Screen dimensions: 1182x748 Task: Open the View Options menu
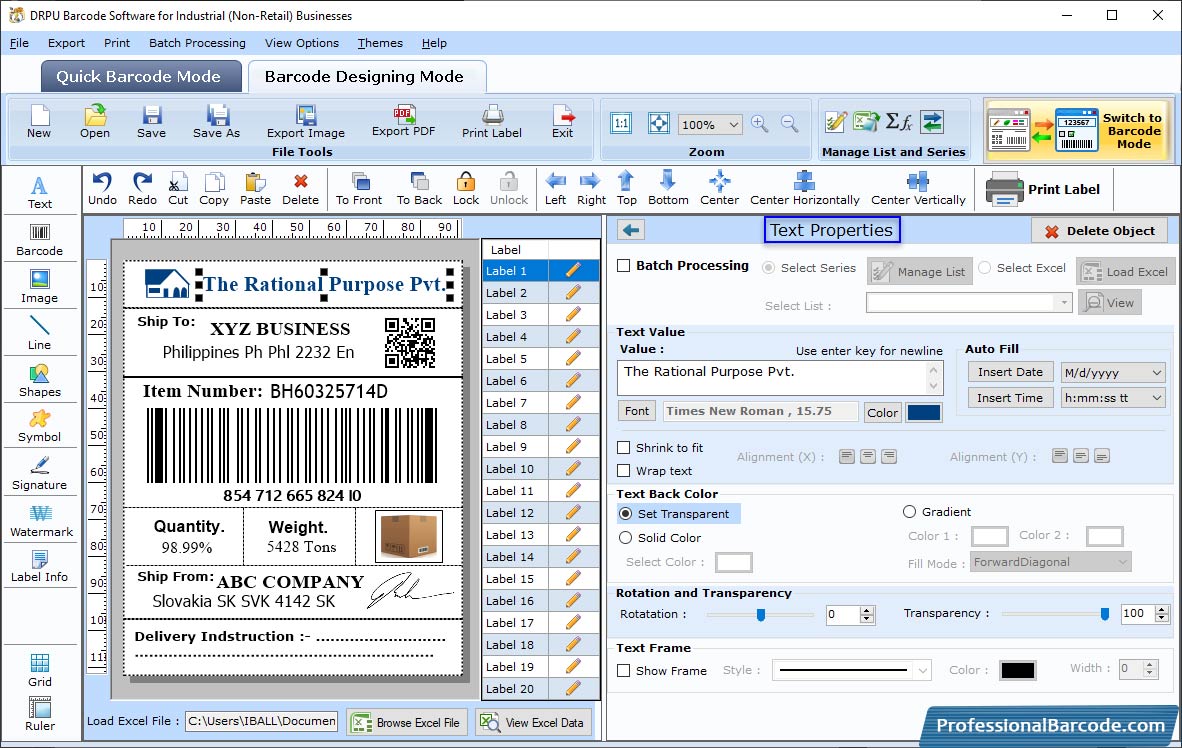coord(302,43)
